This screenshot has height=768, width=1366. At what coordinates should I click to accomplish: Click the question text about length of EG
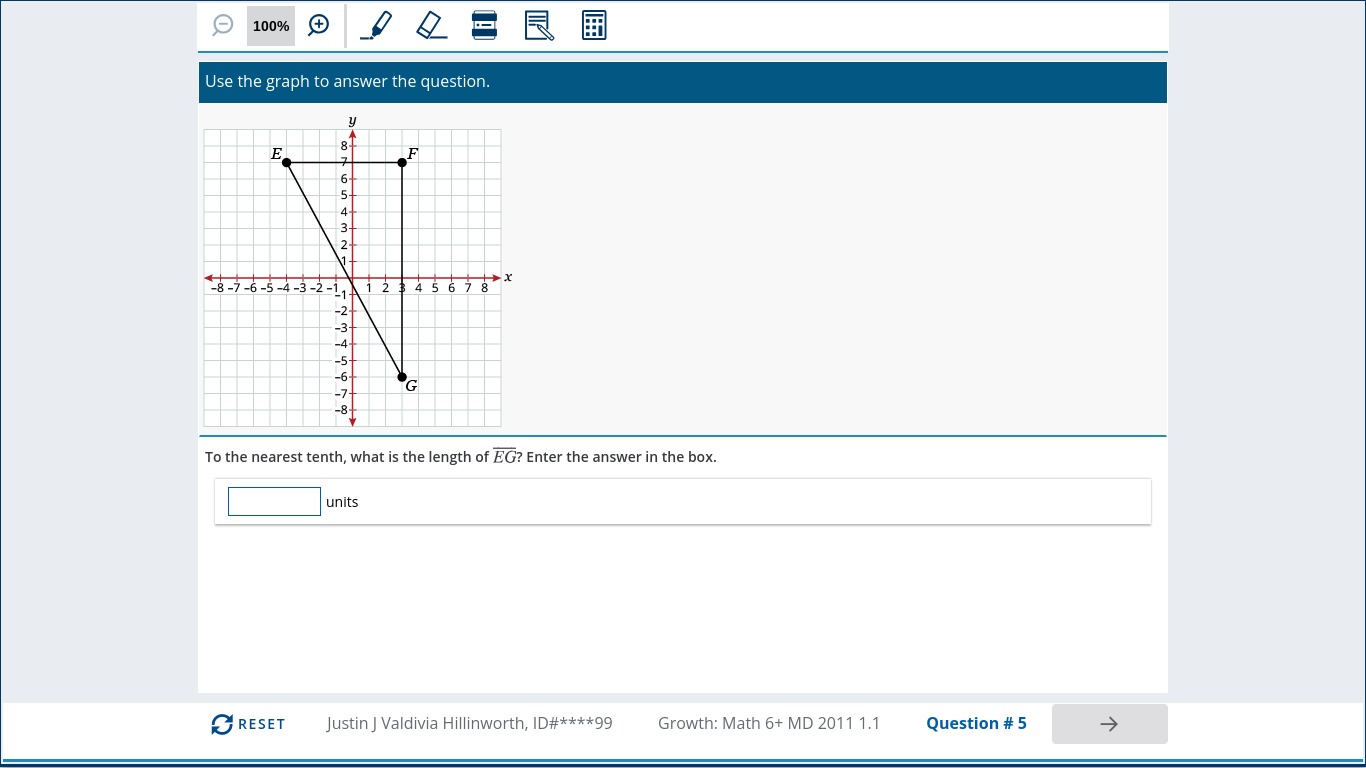[461, 457]
